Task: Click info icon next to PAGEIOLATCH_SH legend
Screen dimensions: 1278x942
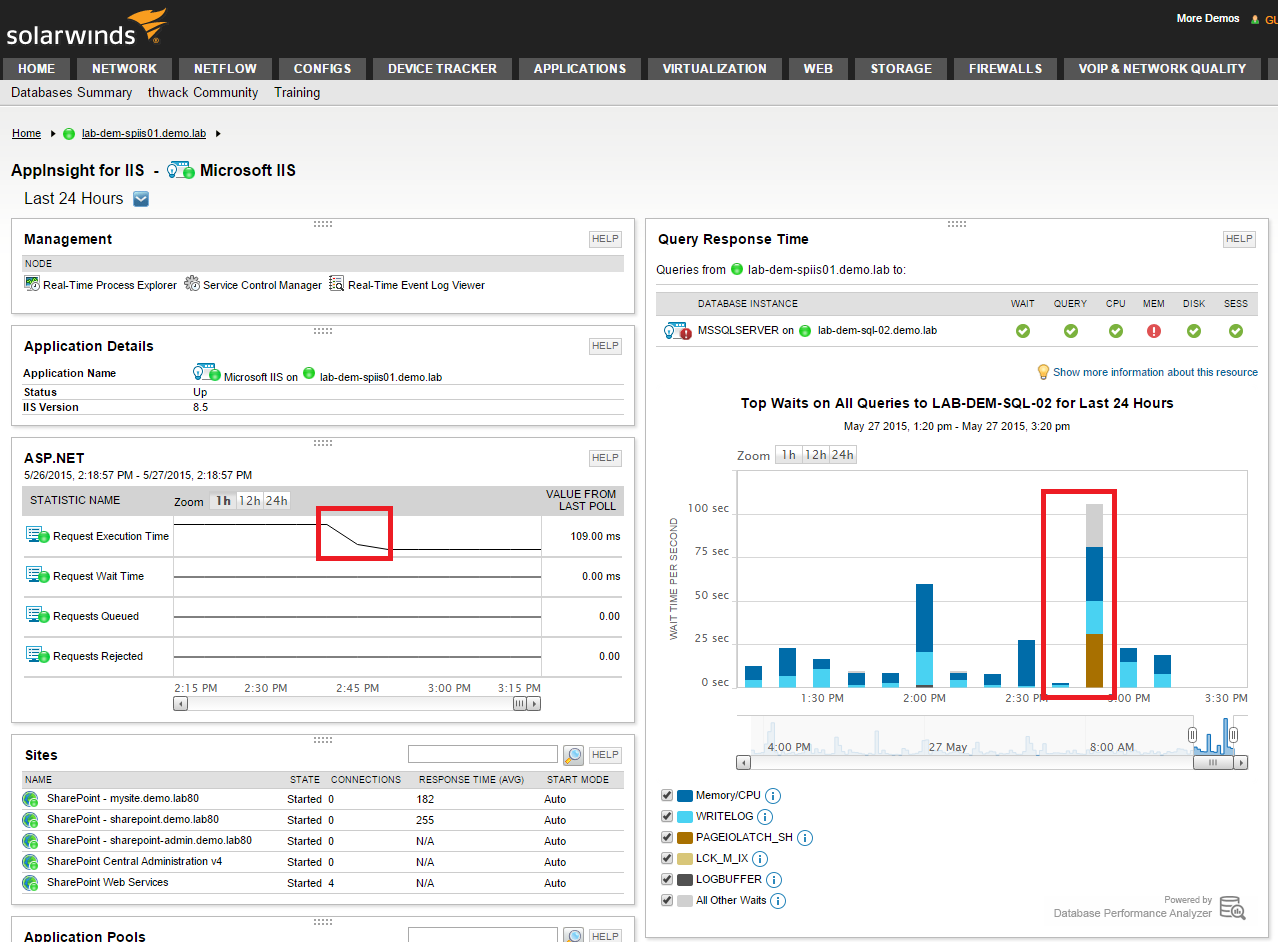Action: tap(805, 838)
